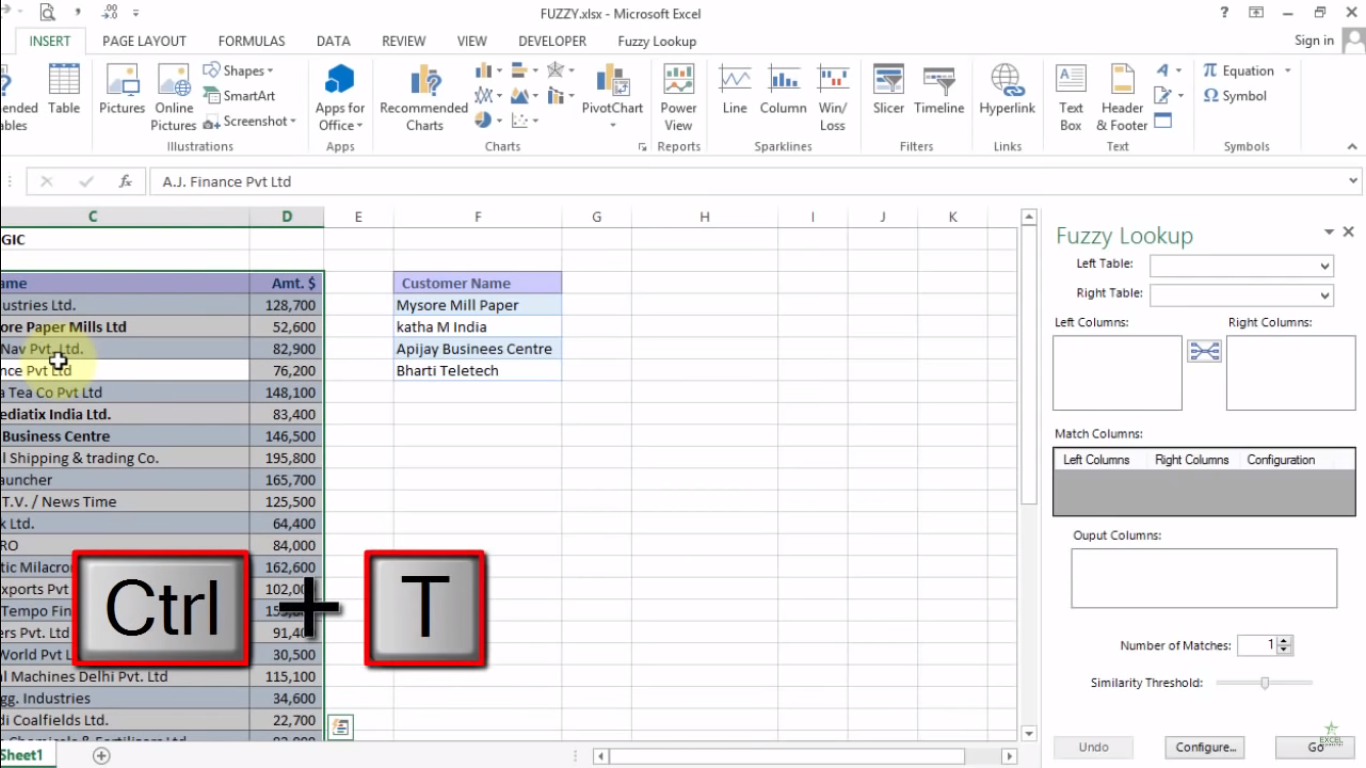
Task: Add a Line sparkline
Action: tap(735, 90)
